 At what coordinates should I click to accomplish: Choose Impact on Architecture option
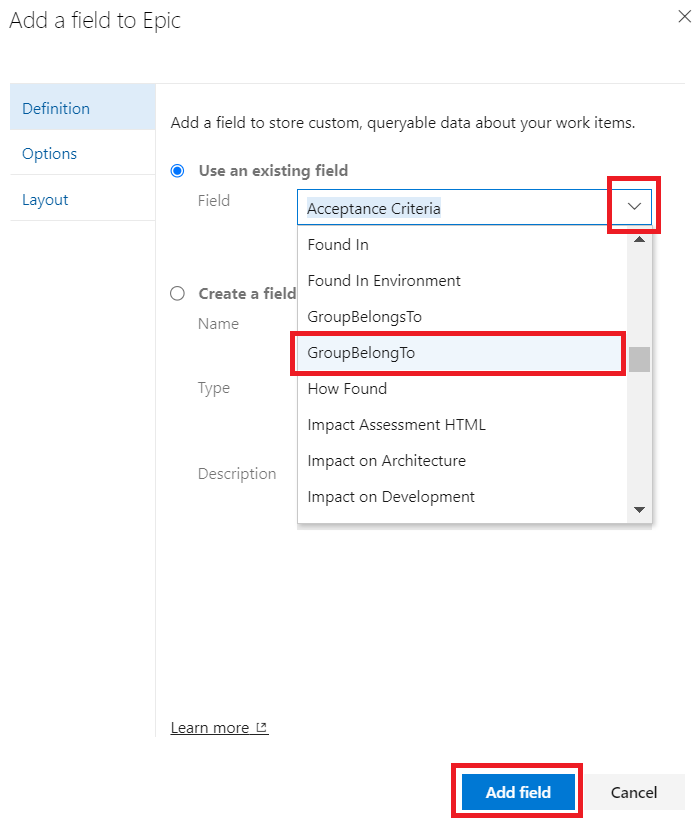point(462,461)
